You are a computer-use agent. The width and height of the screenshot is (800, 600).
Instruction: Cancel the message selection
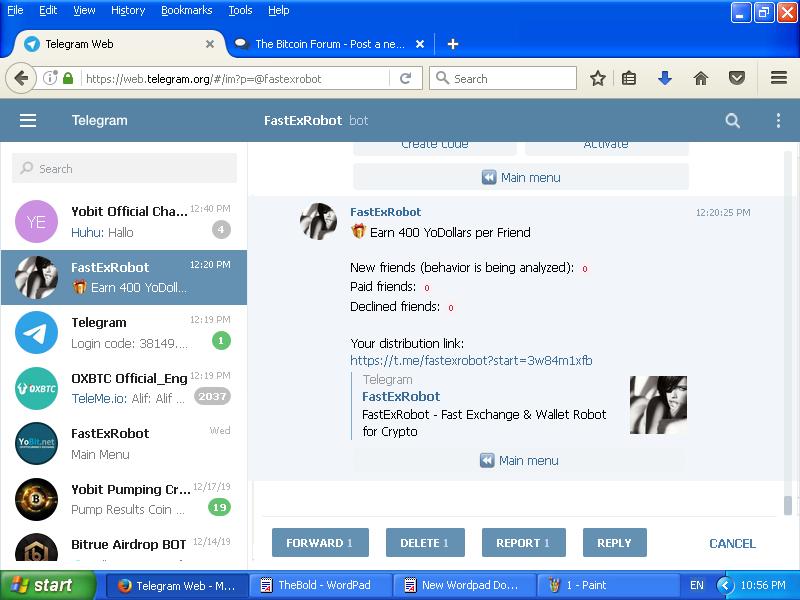pos(732,543)
